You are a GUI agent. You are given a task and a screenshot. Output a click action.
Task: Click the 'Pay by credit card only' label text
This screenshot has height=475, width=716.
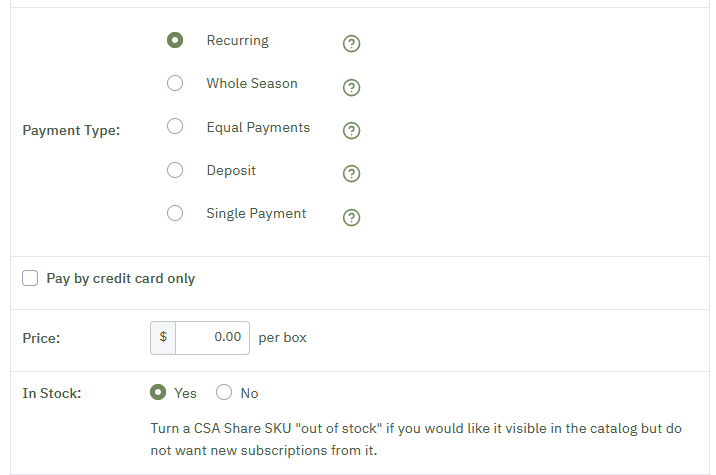[x=121, y=279]
